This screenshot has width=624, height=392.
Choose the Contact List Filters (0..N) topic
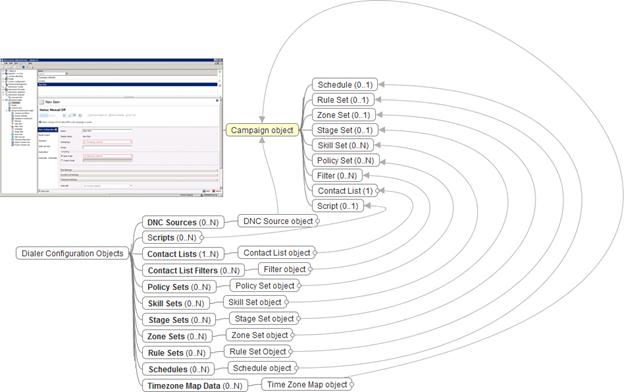coord(193,271)
